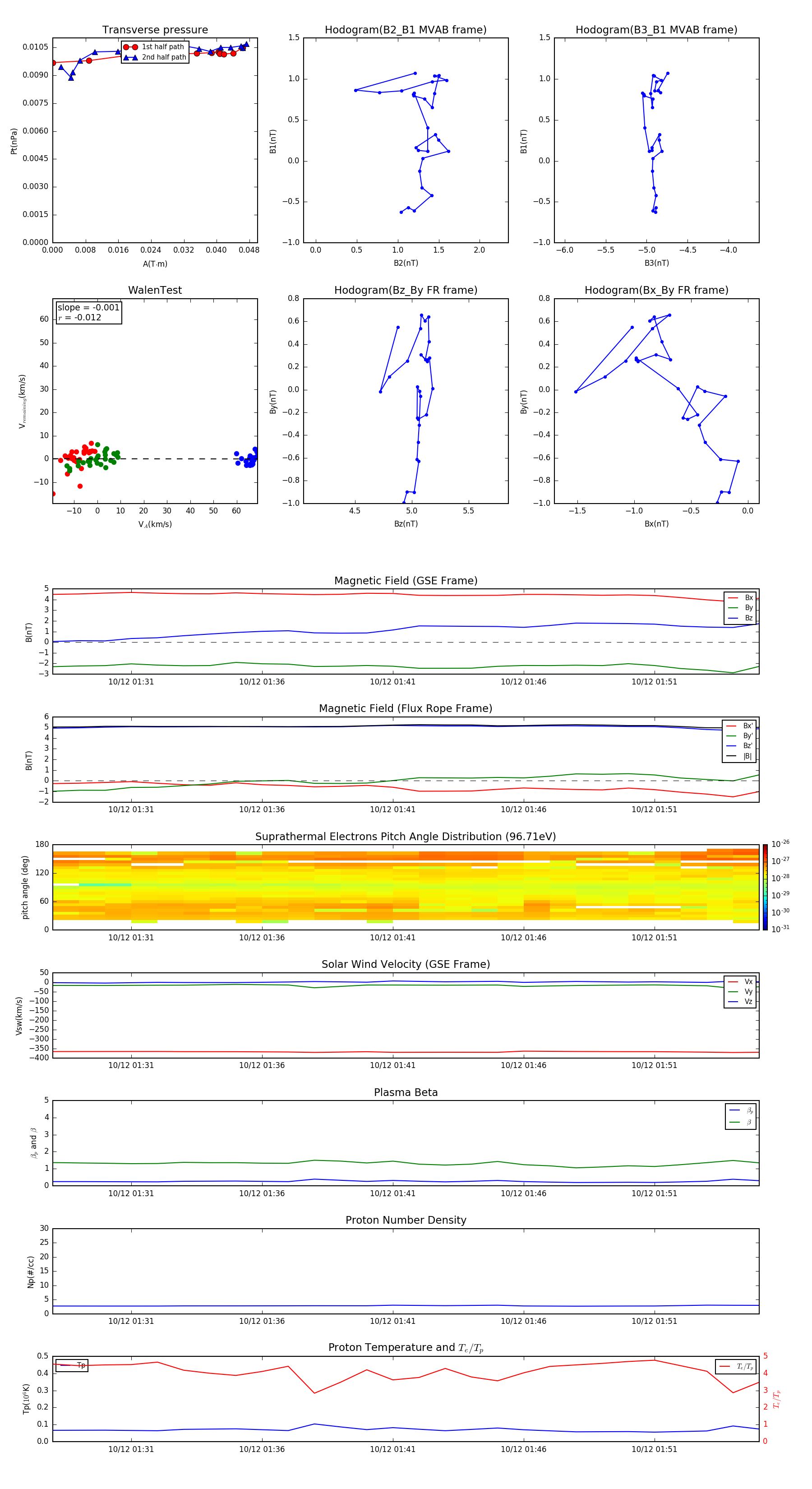Click the 'Hodogram(Bx_By FR frame)' title

pos(656,290)
